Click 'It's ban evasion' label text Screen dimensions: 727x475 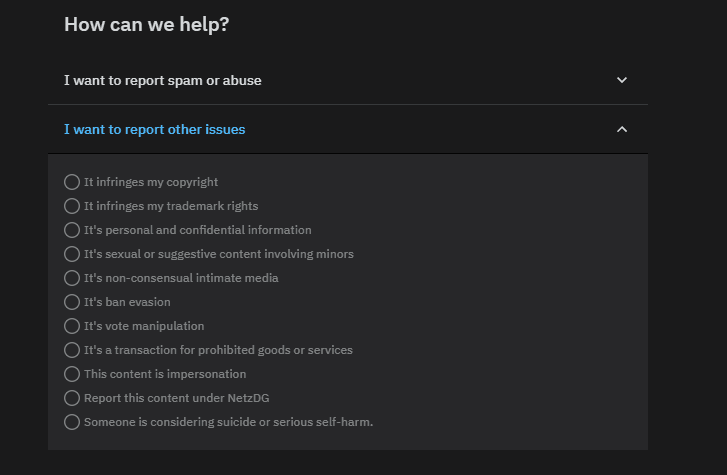[127, 302]
